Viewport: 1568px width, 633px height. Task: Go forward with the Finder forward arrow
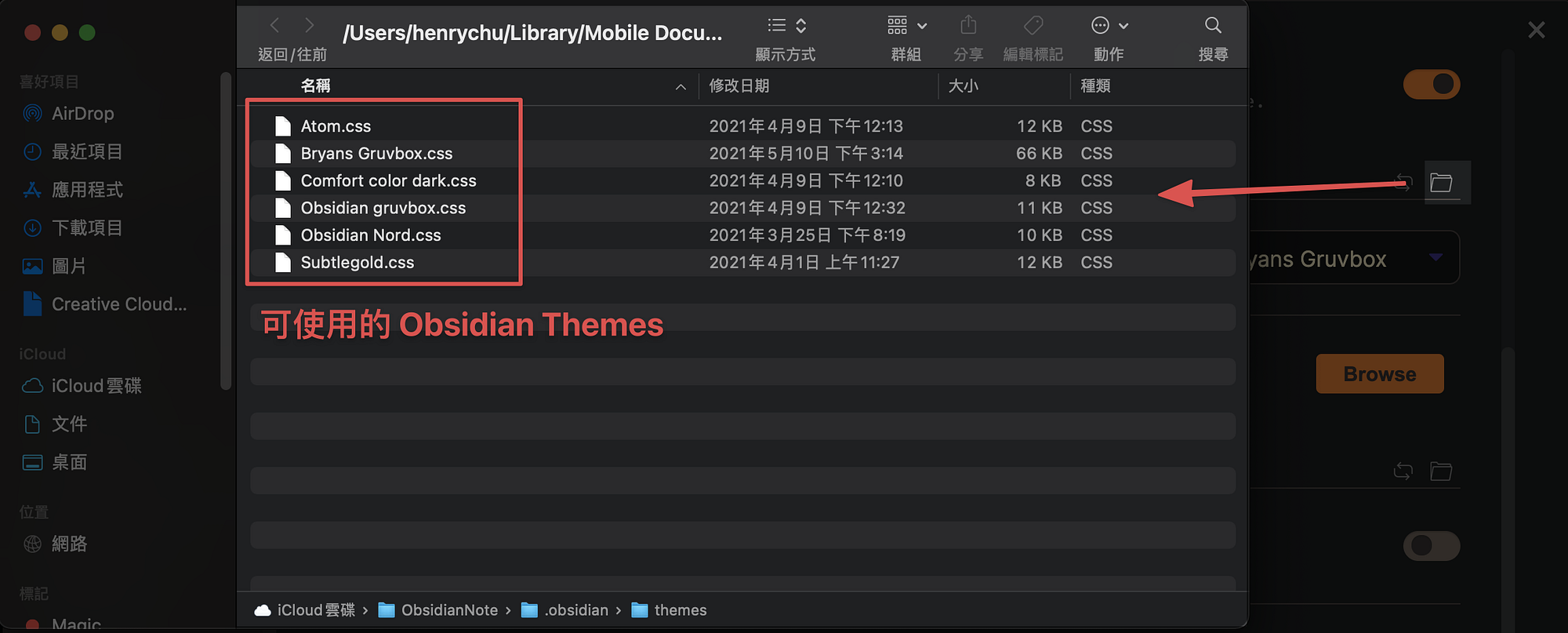tap(310, 25)
